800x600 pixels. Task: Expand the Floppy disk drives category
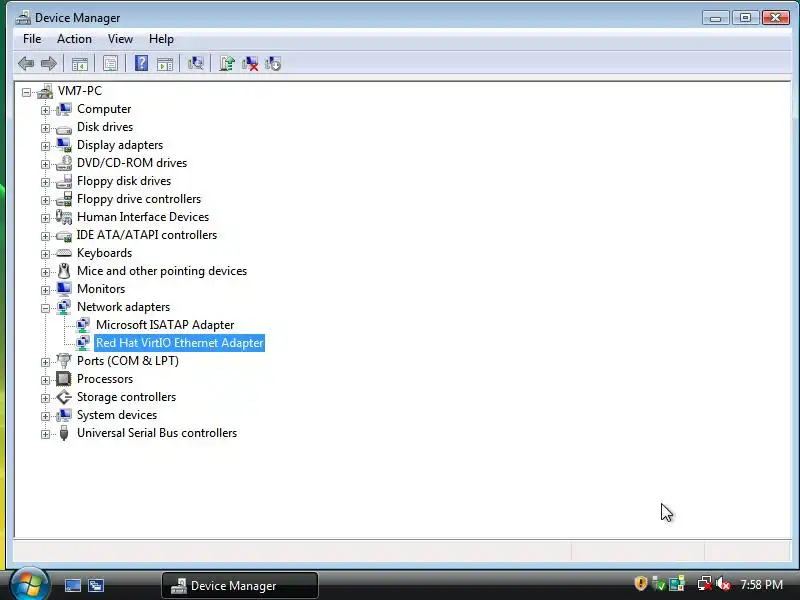(45, 182)
